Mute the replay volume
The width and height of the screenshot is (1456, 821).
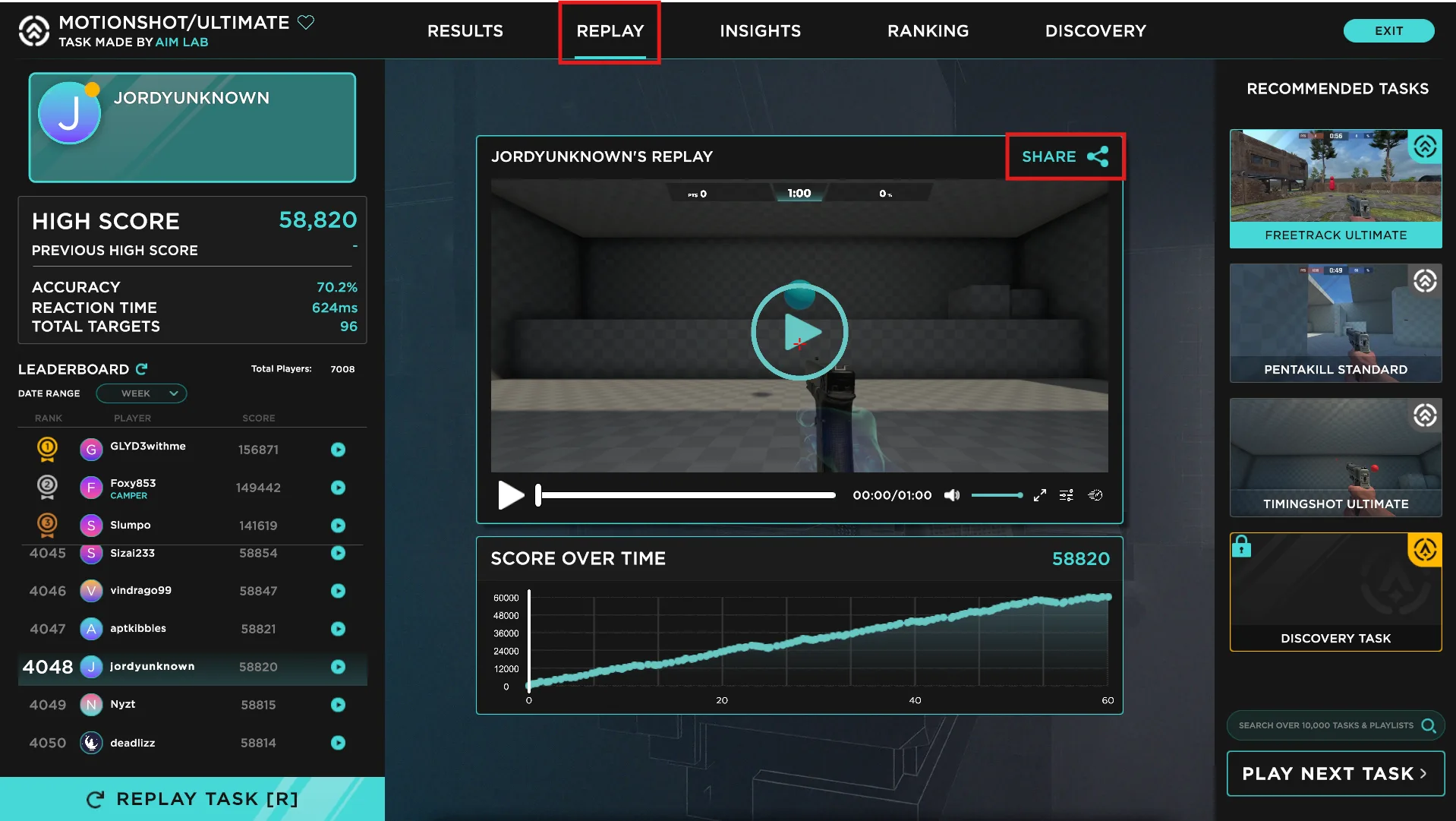point(951,495)
